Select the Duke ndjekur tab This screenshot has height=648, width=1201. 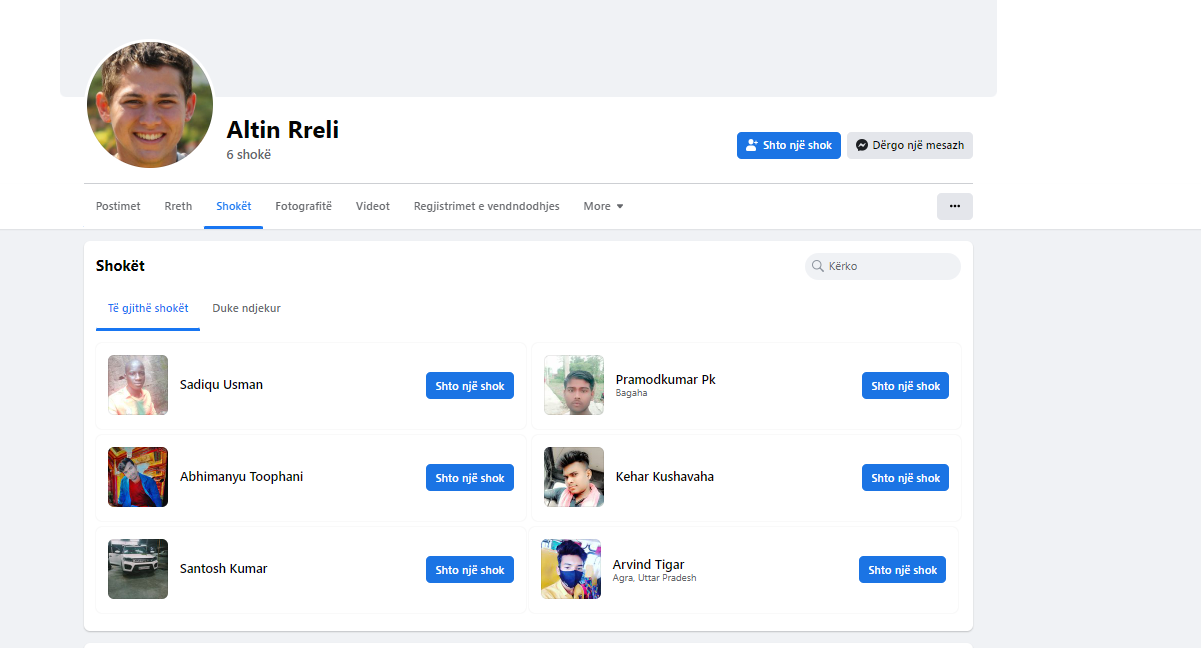pyautogui.click(x=246, y=308)
